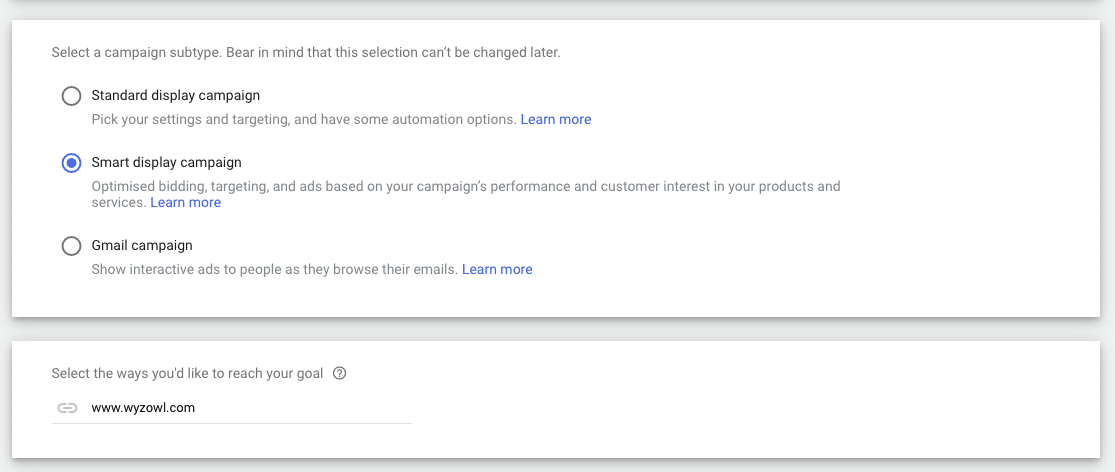
Task: Click the 'Pick your settings and targeting' description
Action: click(x=304, y=119)
